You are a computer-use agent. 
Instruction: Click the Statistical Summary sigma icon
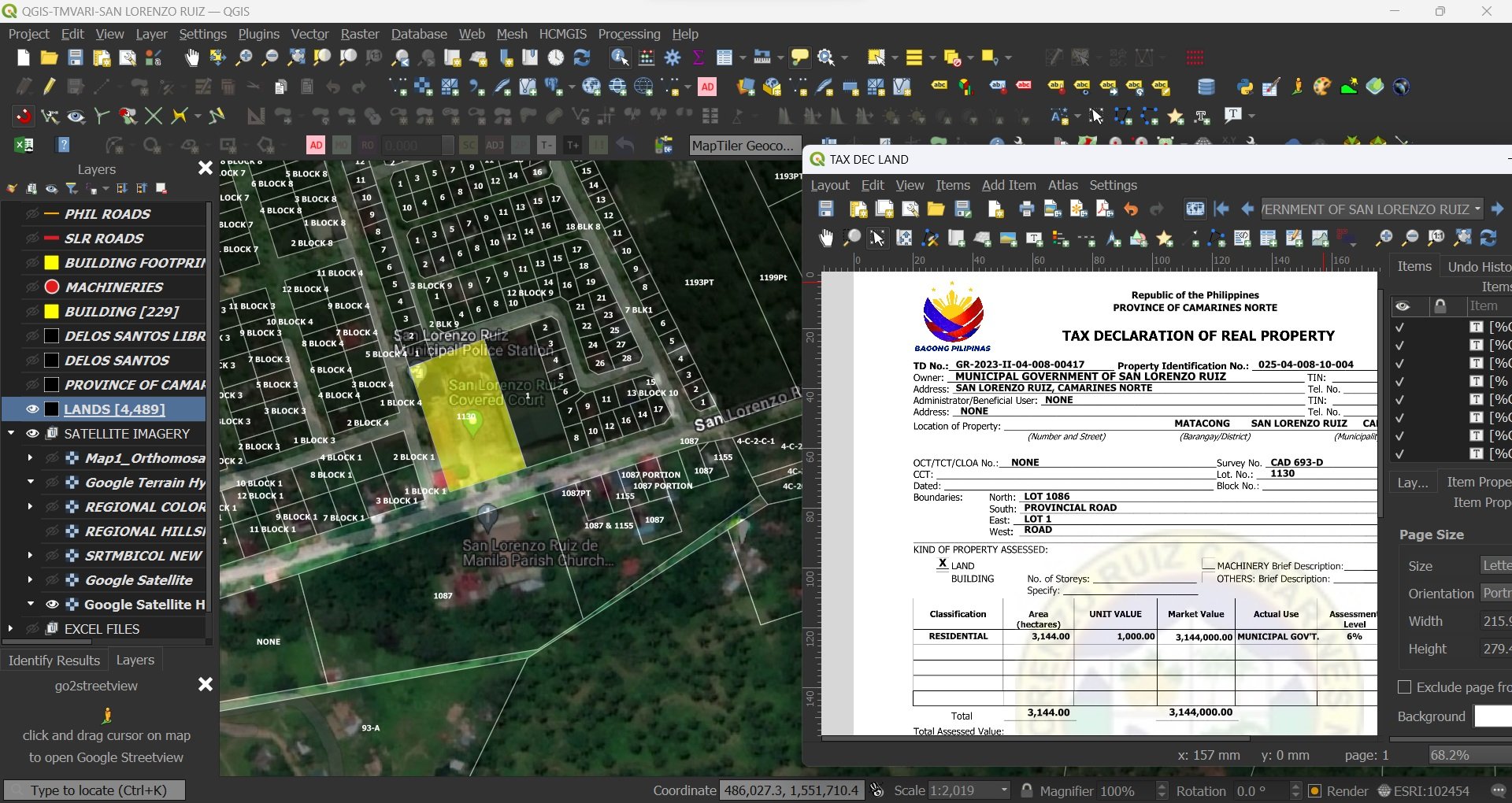(x=698, y=57)
